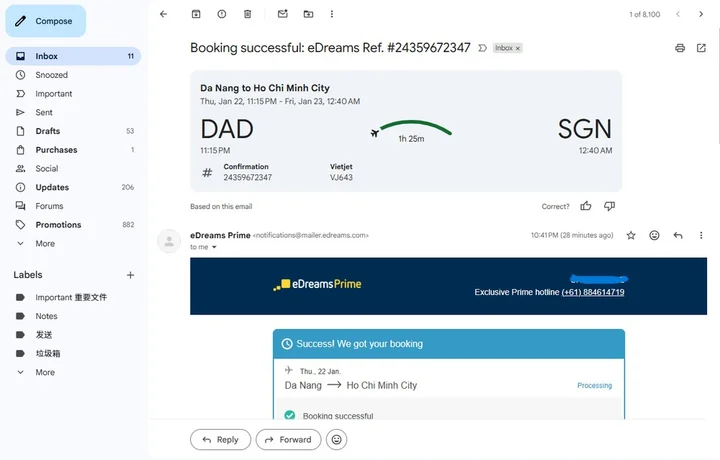Add emoji reaction in message header
This screenshot has width=720, height=460.
(654, 235)
